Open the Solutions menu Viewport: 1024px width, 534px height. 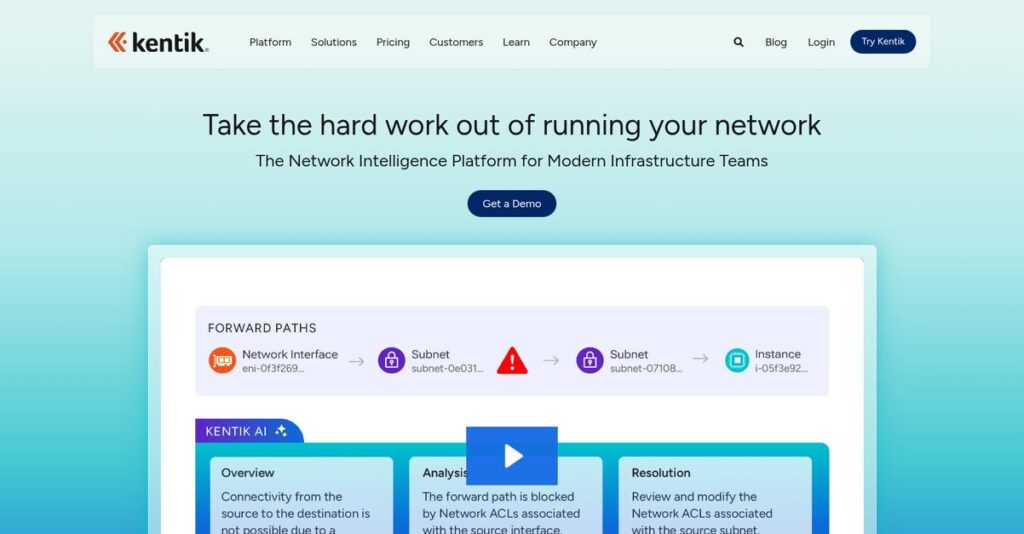[334, 42]
